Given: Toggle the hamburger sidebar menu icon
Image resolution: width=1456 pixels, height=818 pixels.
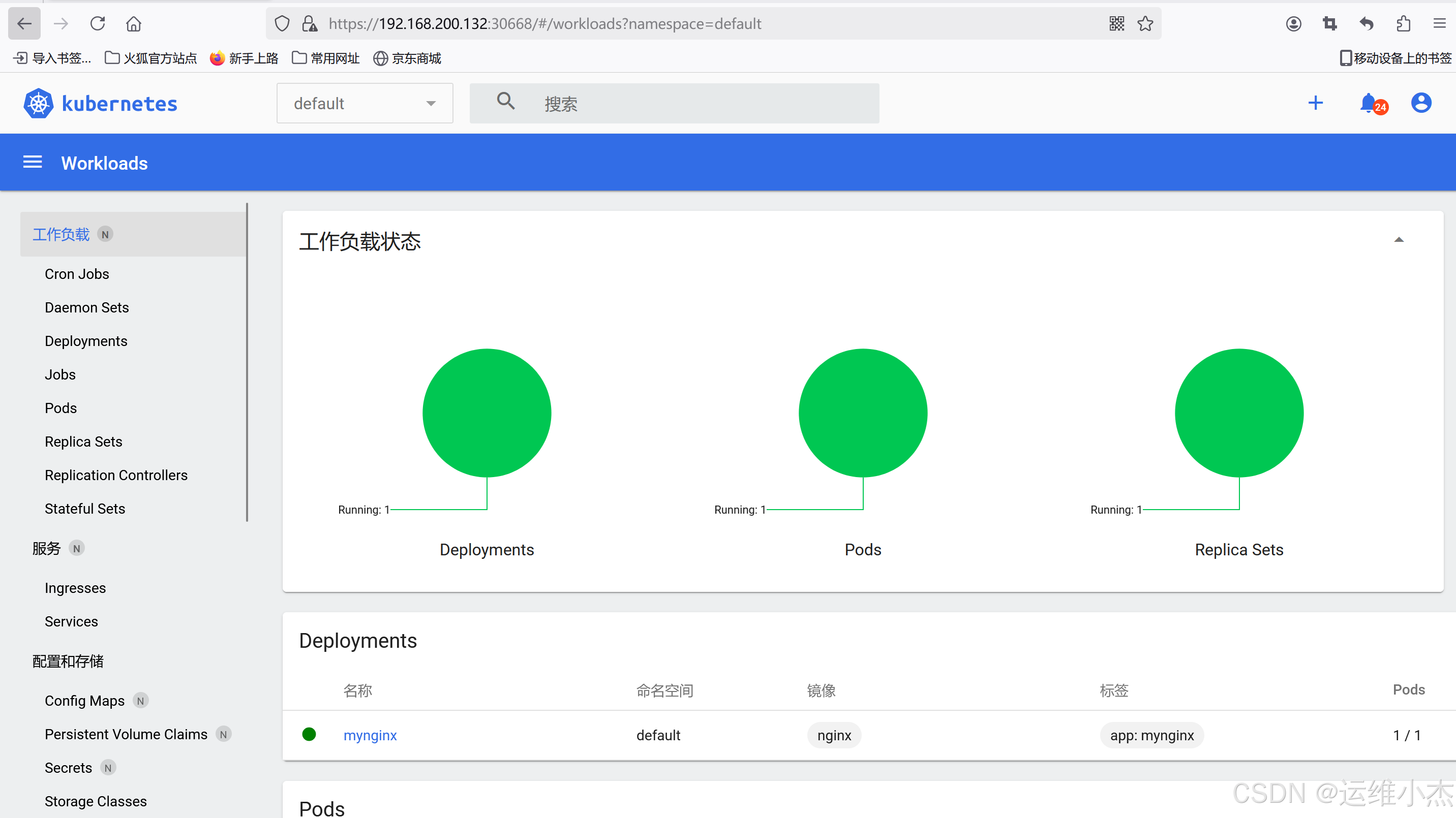Looking at the screenshot, I should point(32,163).
